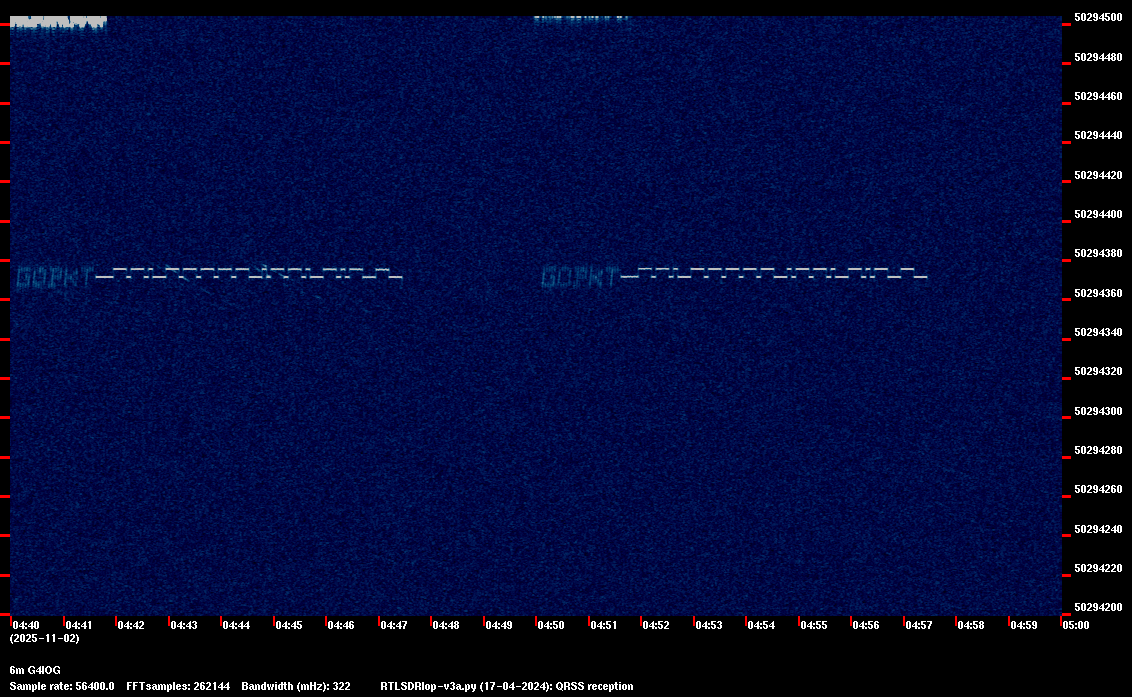Click the 05:00 time axis label

1076,625
